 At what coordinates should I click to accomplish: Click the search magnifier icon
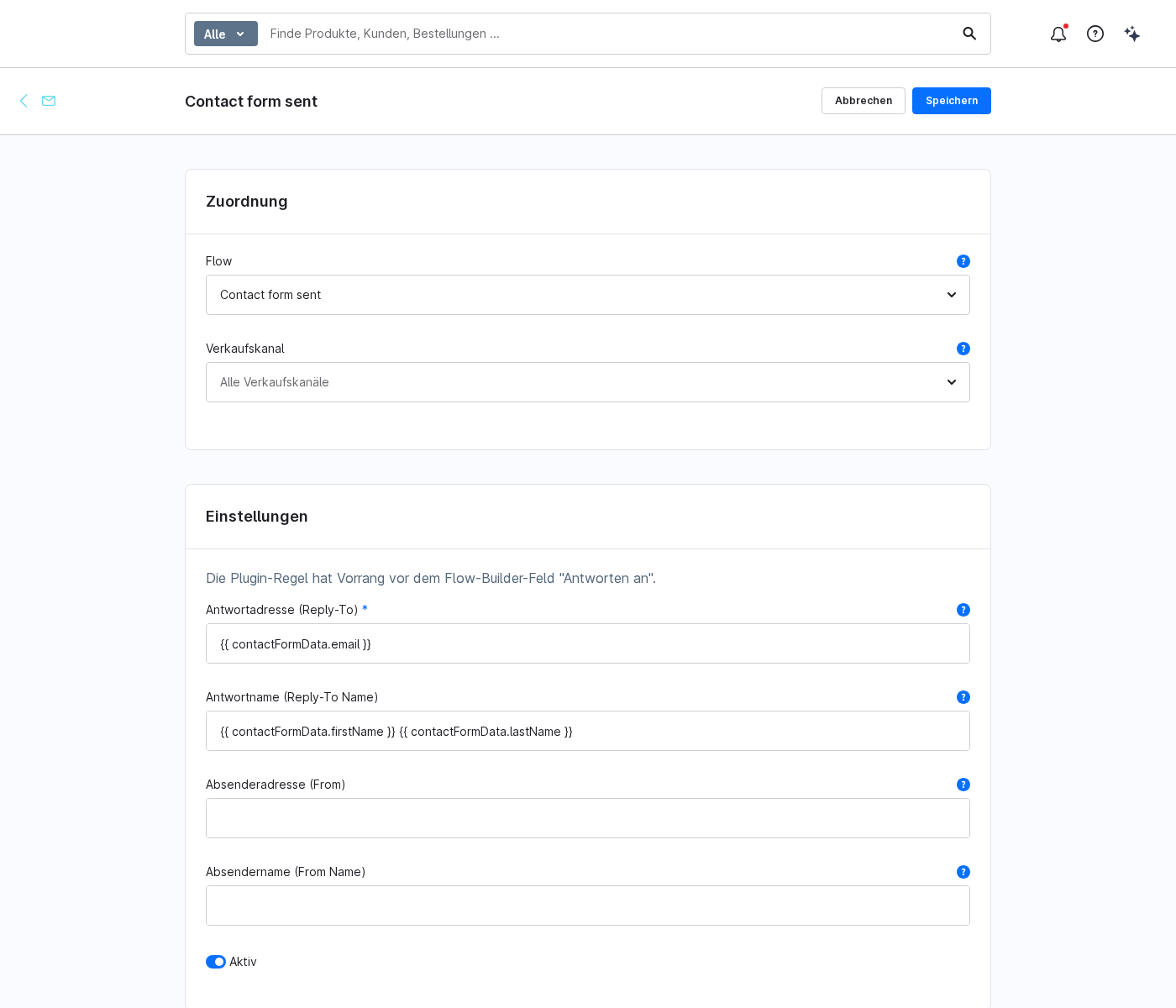click(969, 34)
